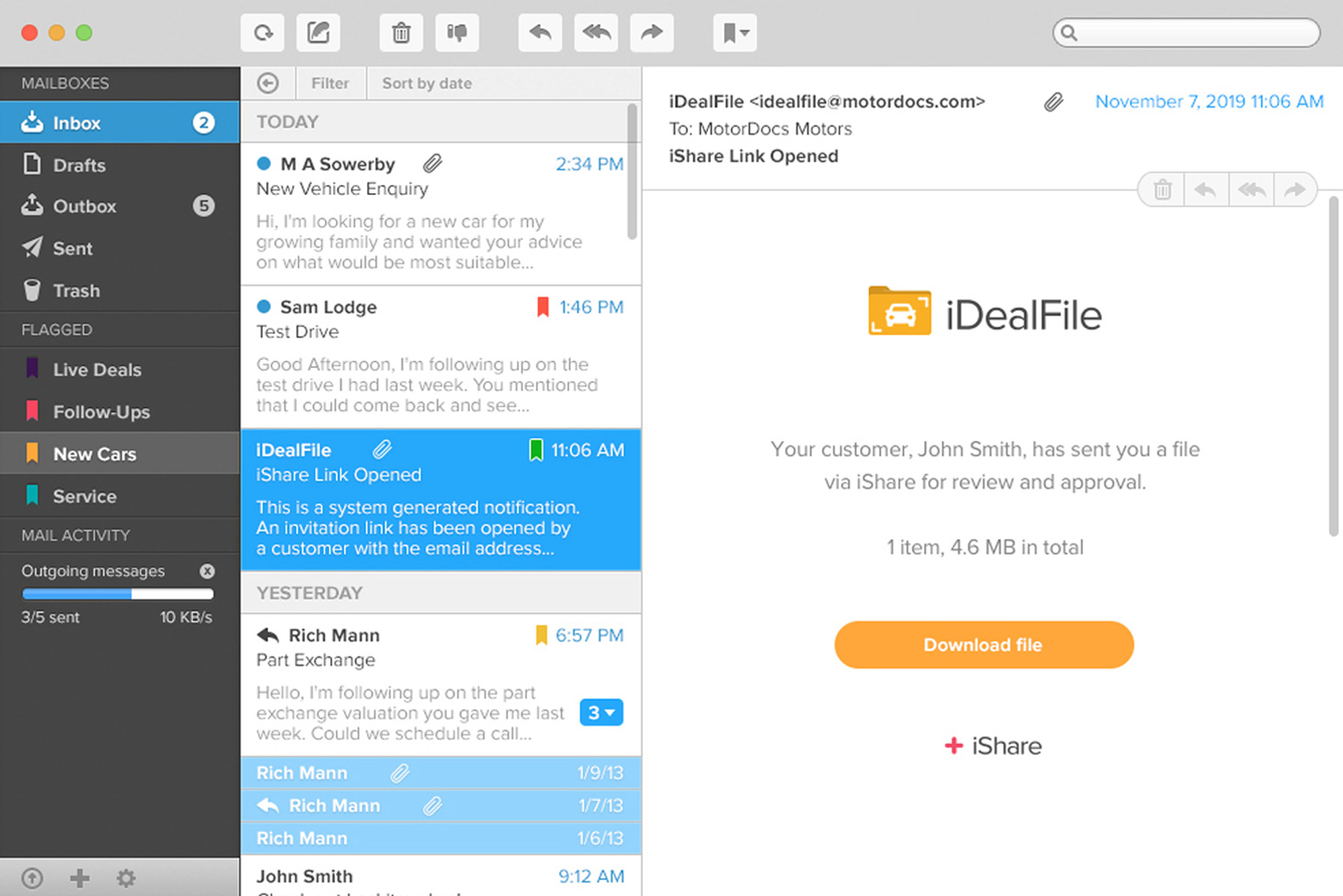
Task: Click the top toolbar trash delete icon
Action: coord(401,33)
